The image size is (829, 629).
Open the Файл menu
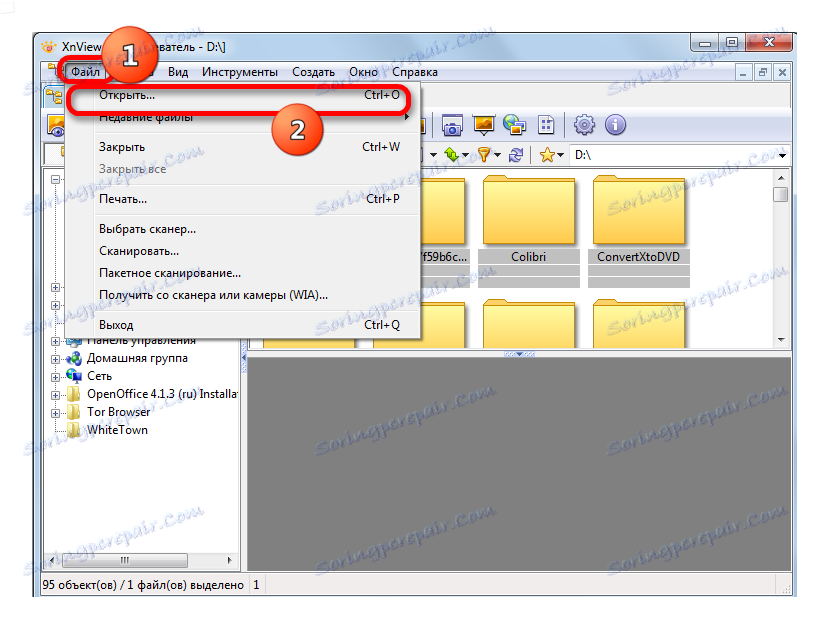[x=85, y=72]
